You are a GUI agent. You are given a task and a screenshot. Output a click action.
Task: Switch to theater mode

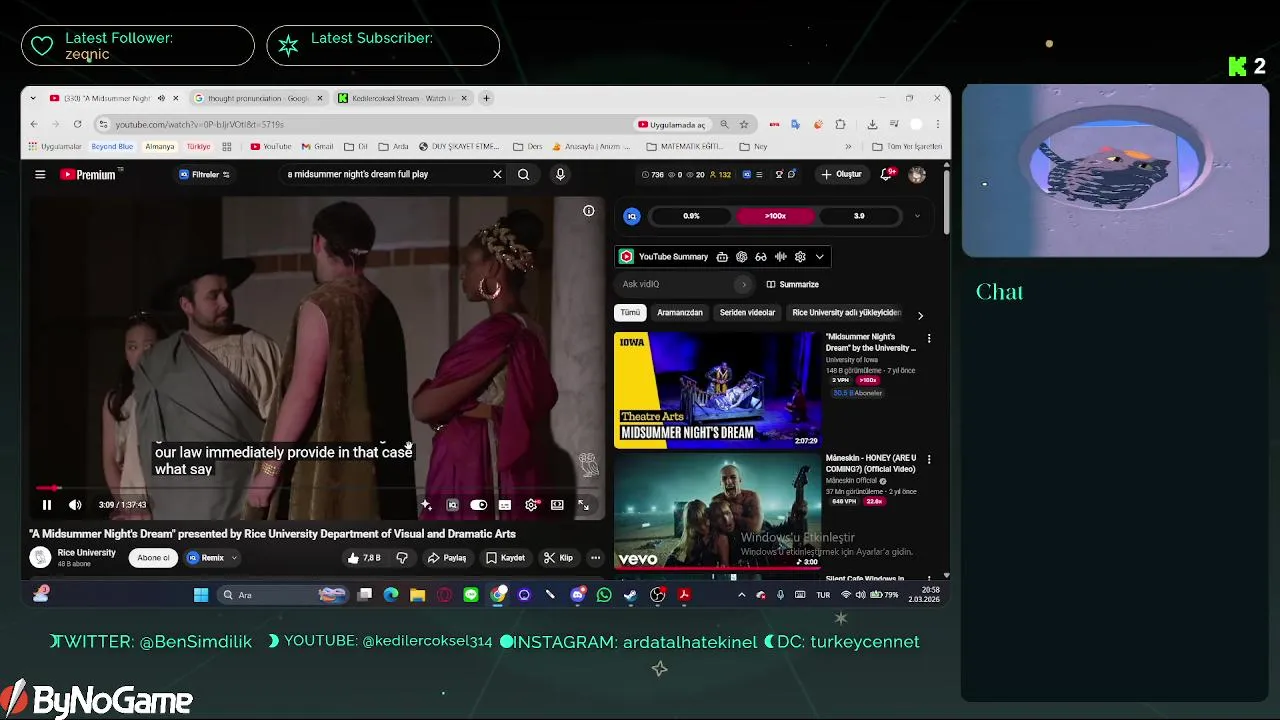click(x=557, y=505)
